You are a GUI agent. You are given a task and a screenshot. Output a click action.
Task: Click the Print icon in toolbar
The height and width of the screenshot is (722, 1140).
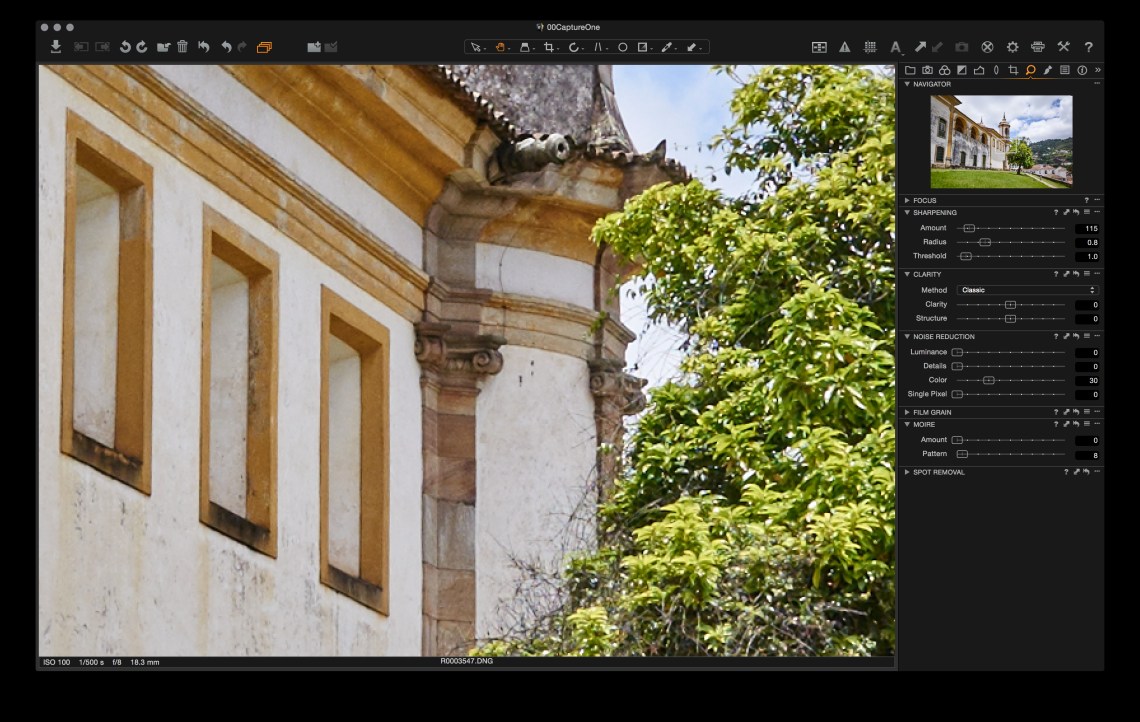[1037, 47]
